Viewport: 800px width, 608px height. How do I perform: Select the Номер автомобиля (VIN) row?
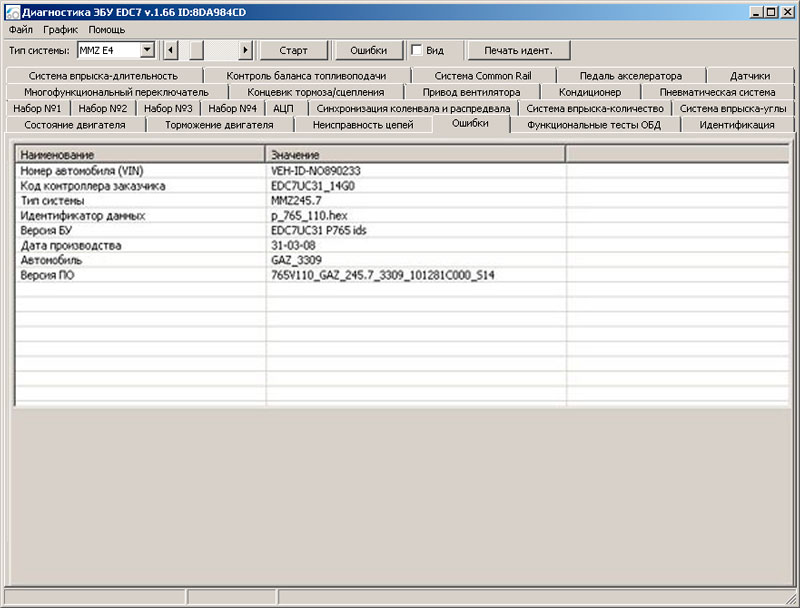tap(140, 171)
